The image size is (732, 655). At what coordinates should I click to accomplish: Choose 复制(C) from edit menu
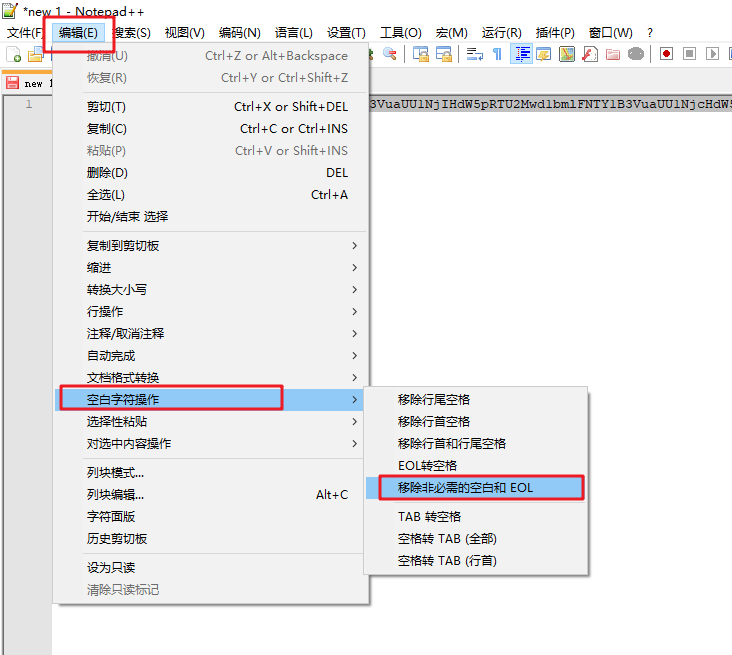pyautogui.click(x=211, y=129)
